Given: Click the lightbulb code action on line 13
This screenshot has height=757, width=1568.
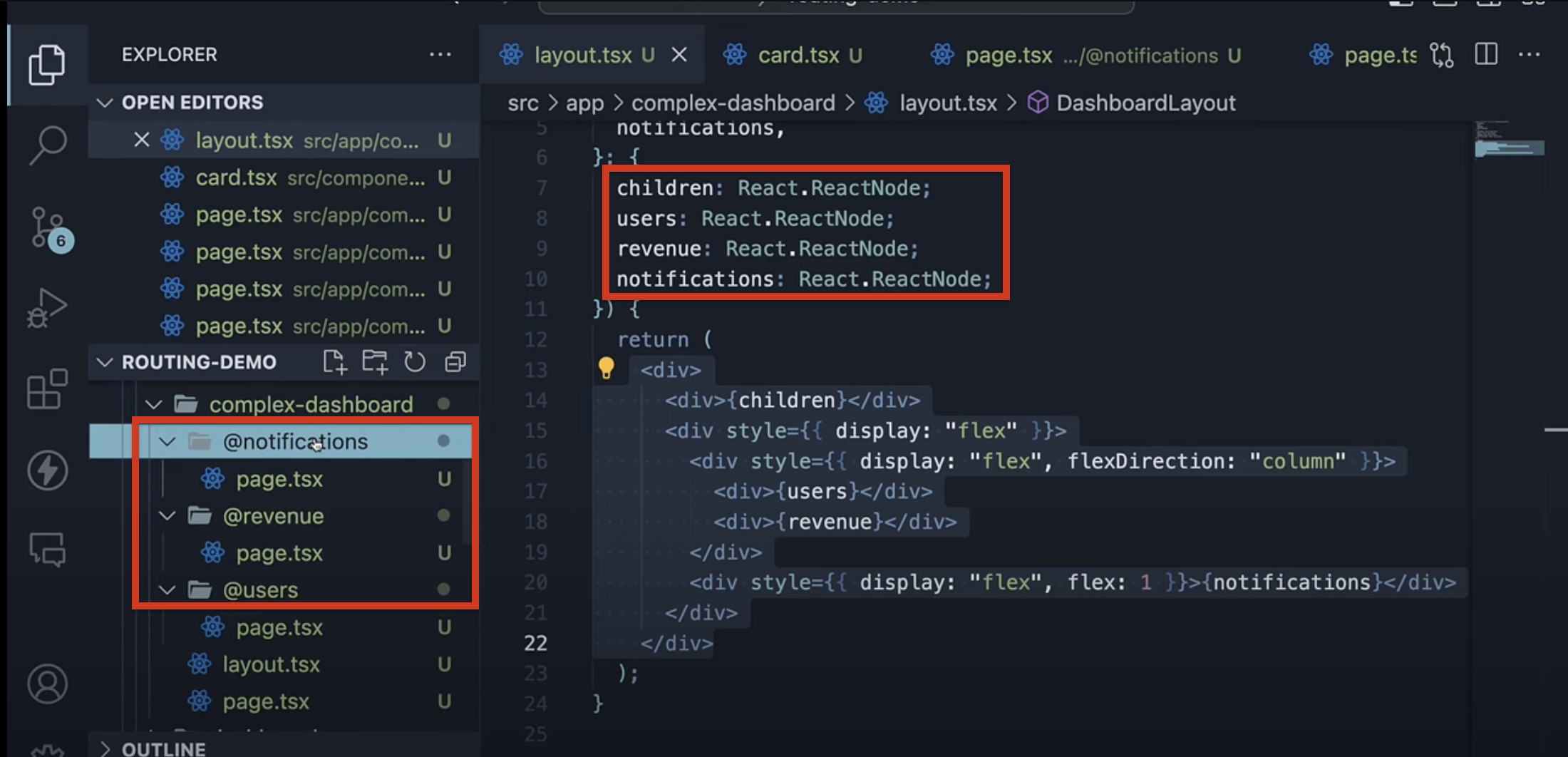Looking at the screenshot, I should (x=606, y=368).
